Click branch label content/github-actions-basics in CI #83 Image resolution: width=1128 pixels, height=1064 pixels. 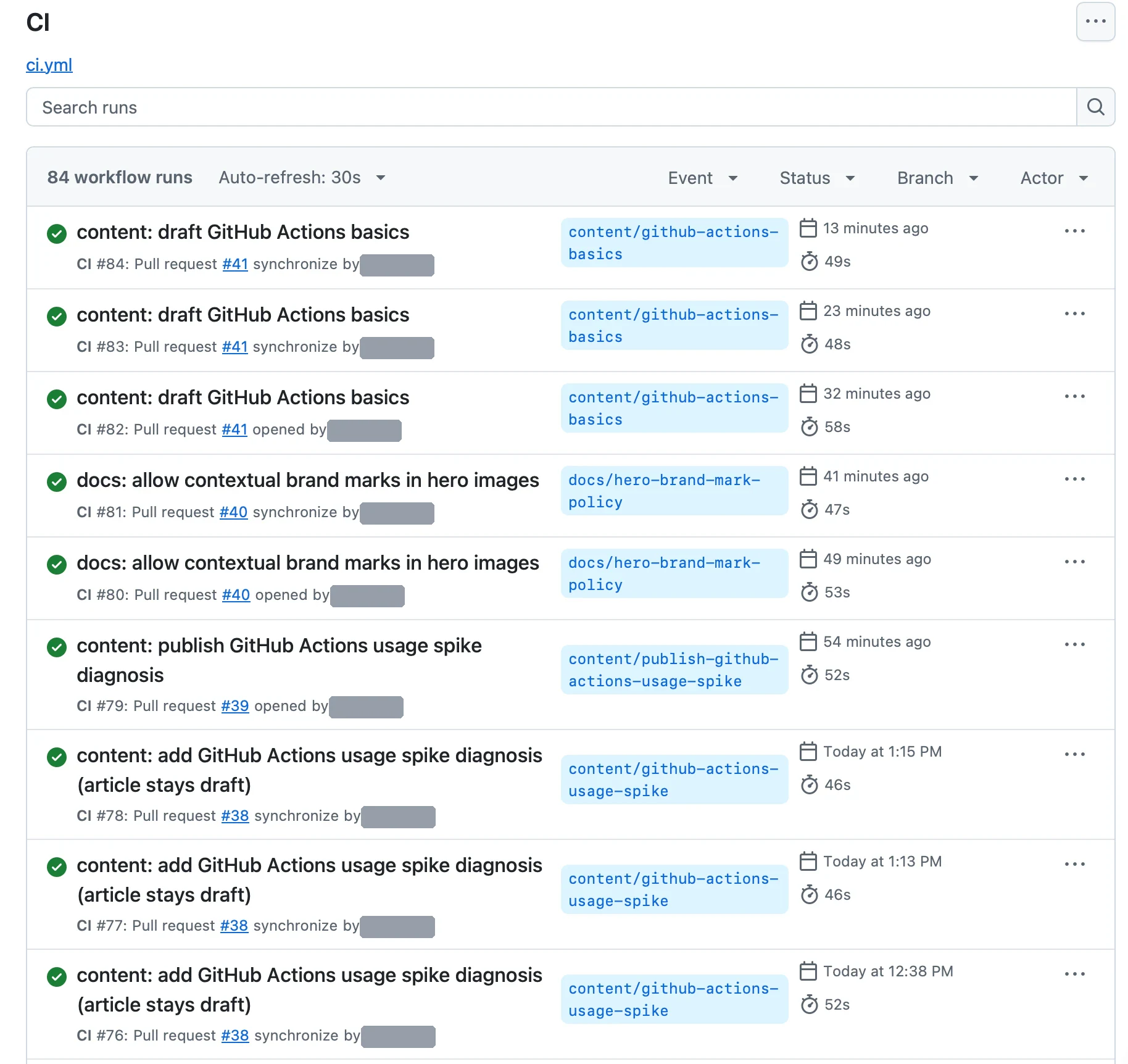[674, 325]
